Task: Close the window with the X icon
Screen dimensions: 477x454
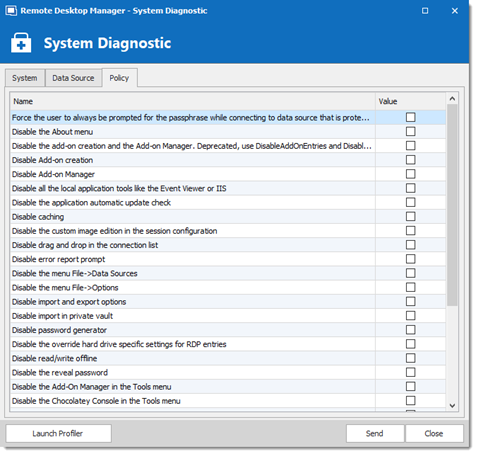Action: tap(455, 11)
